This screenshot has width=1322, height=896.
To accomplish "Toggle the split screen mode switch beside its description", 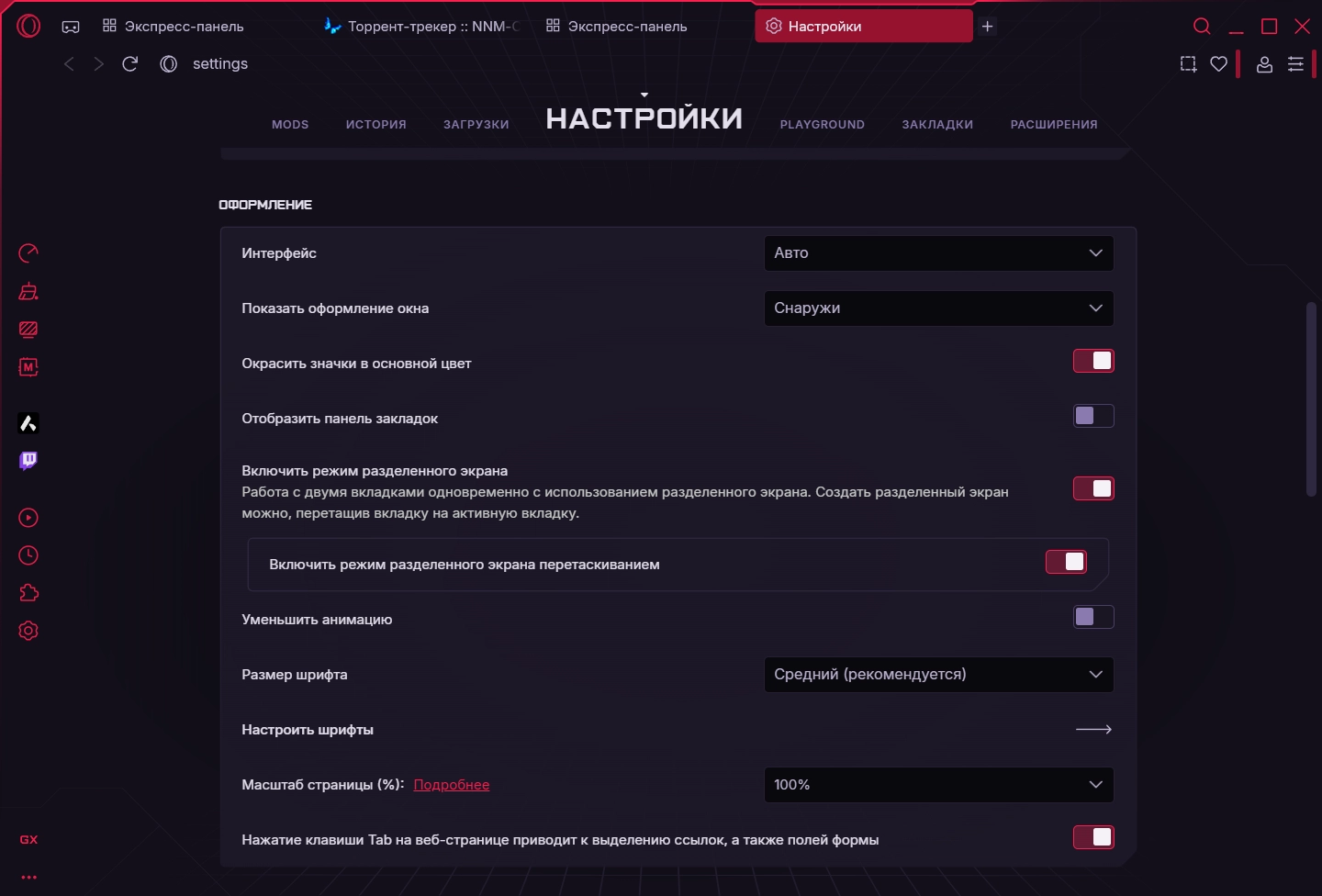I will point(1093,488).
